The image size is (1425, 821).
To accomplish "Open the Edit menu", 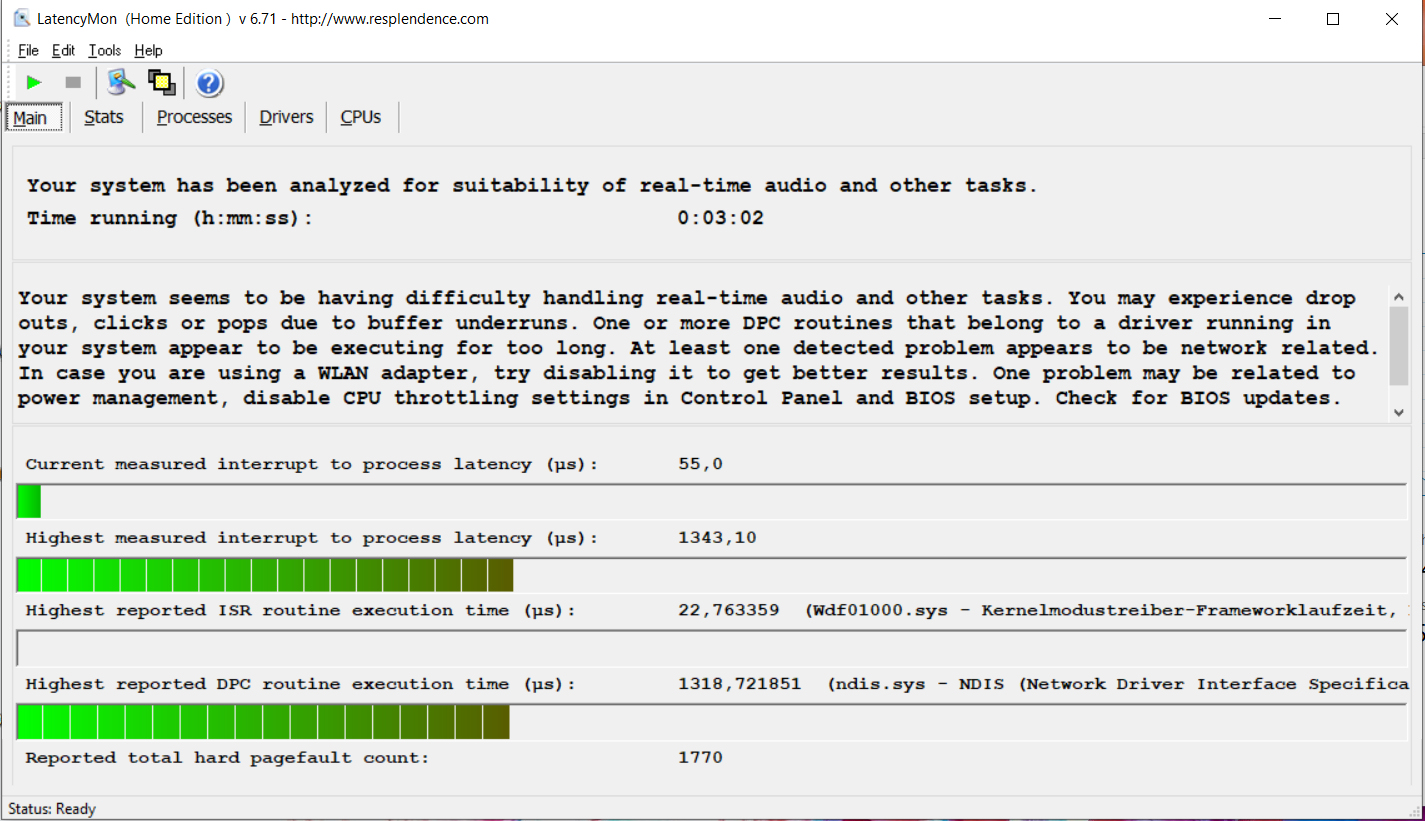I will tap(63, 50).
